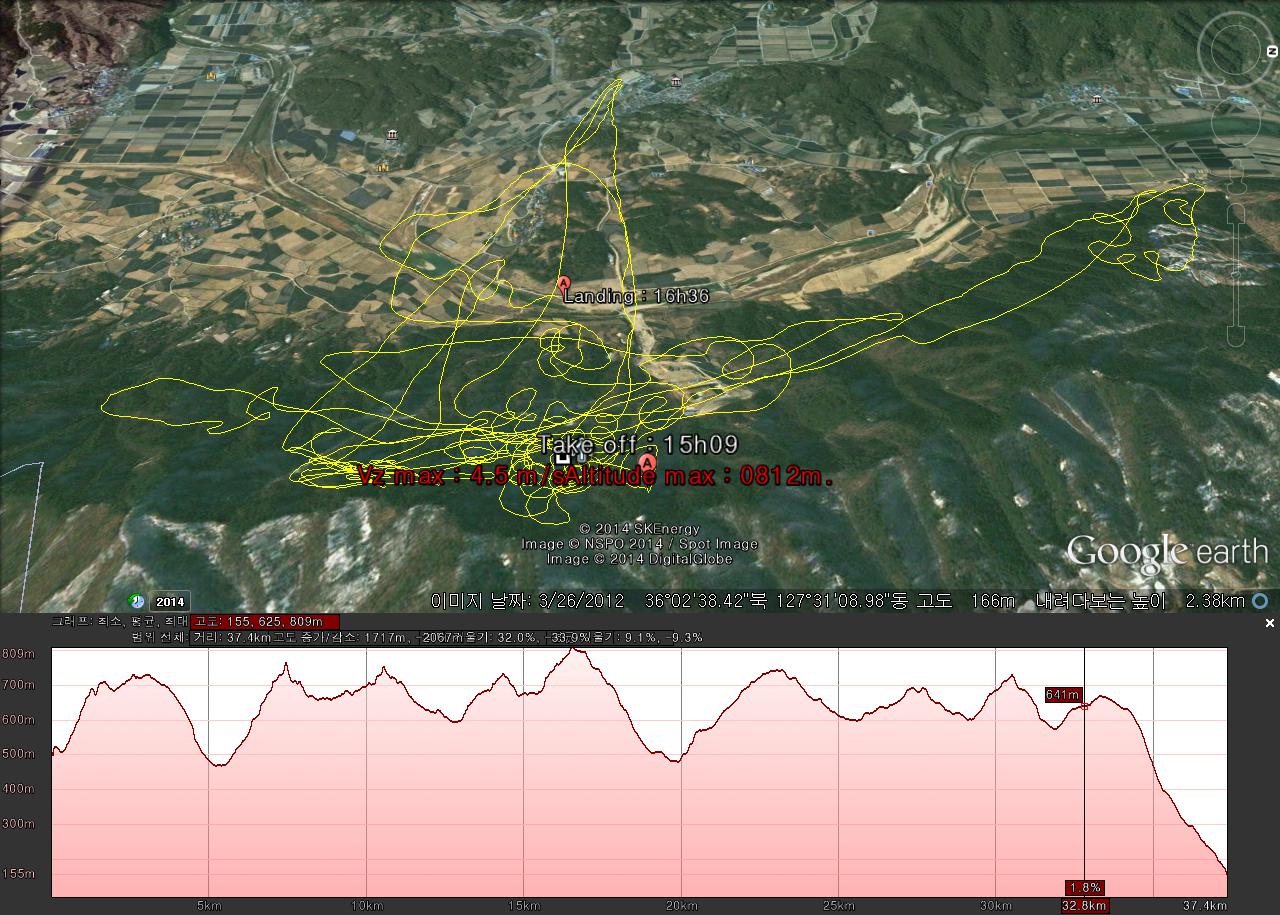Click the range totals '37.4km' distance value

tap(249, 637)
